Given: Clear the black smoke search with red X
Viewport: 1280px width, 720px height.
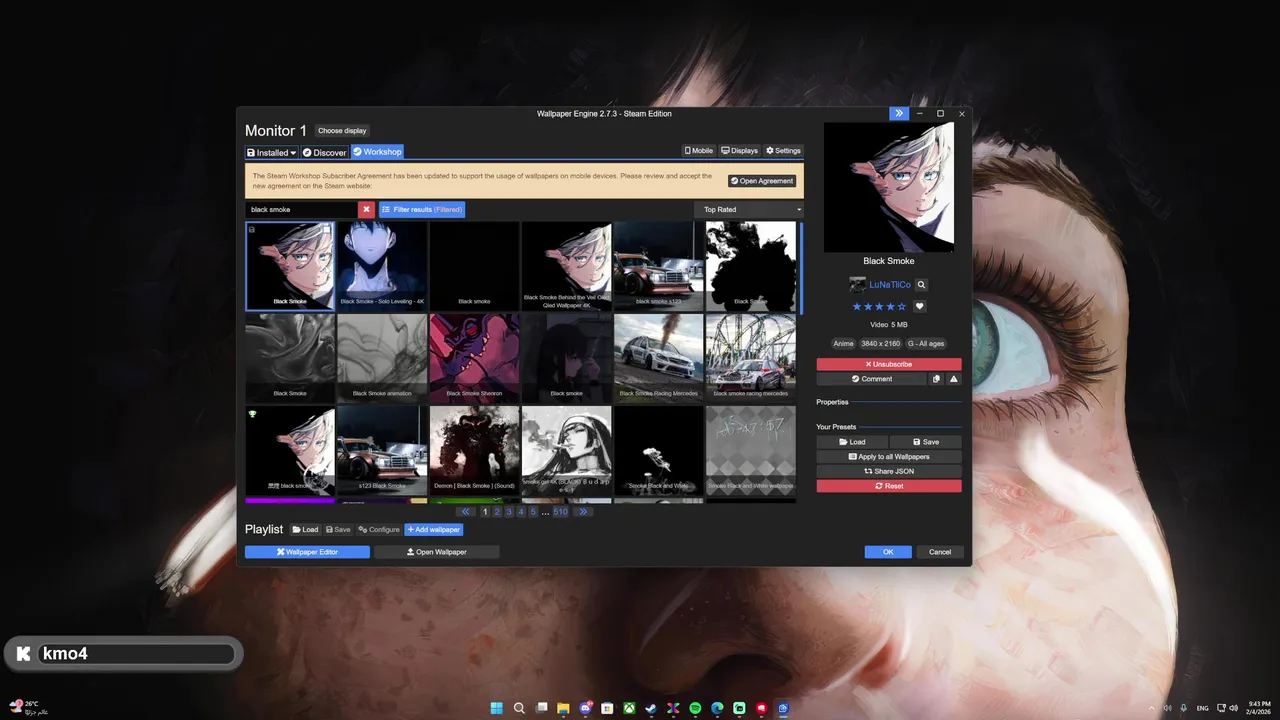Looking at the screenshot, I should click(x=366, y=210).
